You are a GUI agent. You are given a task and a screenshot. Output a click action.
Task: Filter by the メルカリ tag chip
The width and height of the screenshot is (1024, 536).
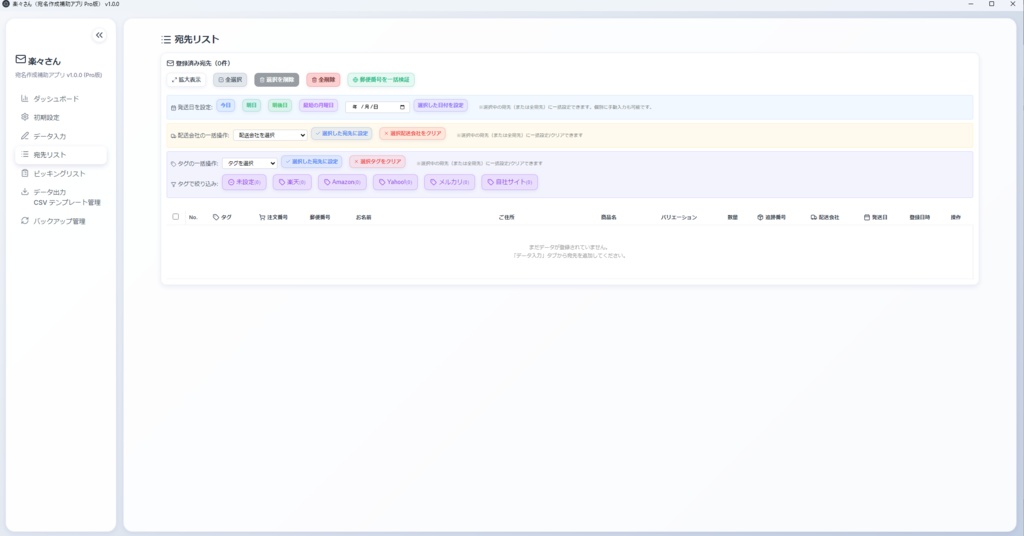click(449, 182)
